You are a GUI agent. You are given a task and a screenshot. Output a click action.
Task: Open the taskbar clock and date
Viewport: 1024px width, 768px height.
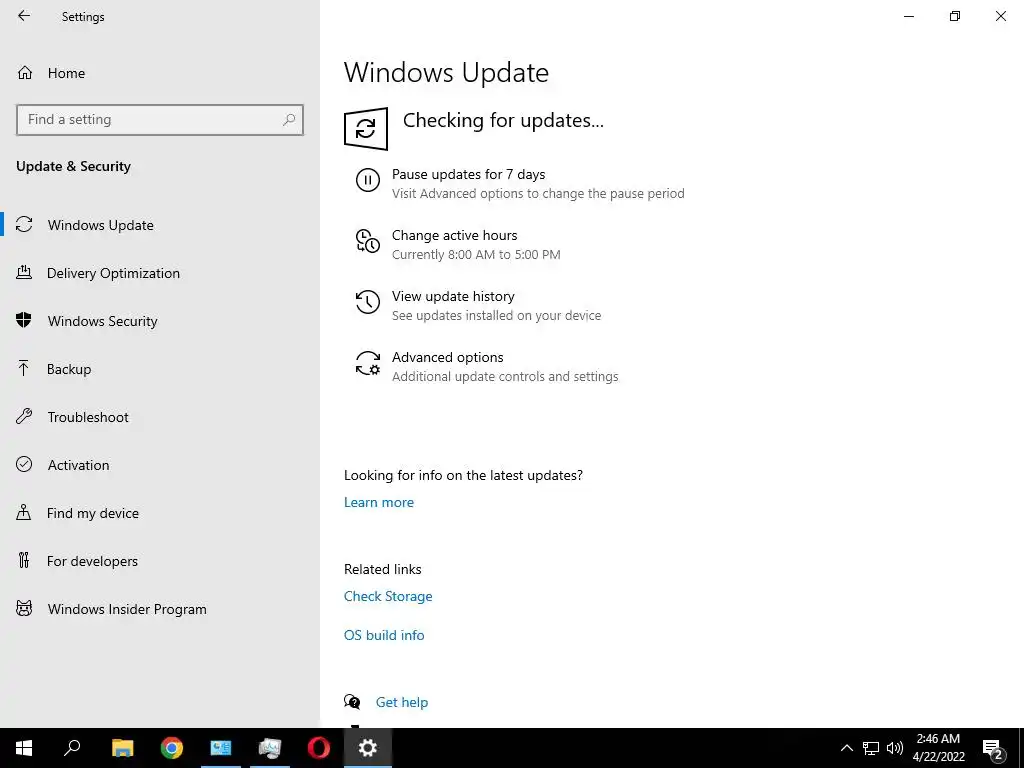938,748
